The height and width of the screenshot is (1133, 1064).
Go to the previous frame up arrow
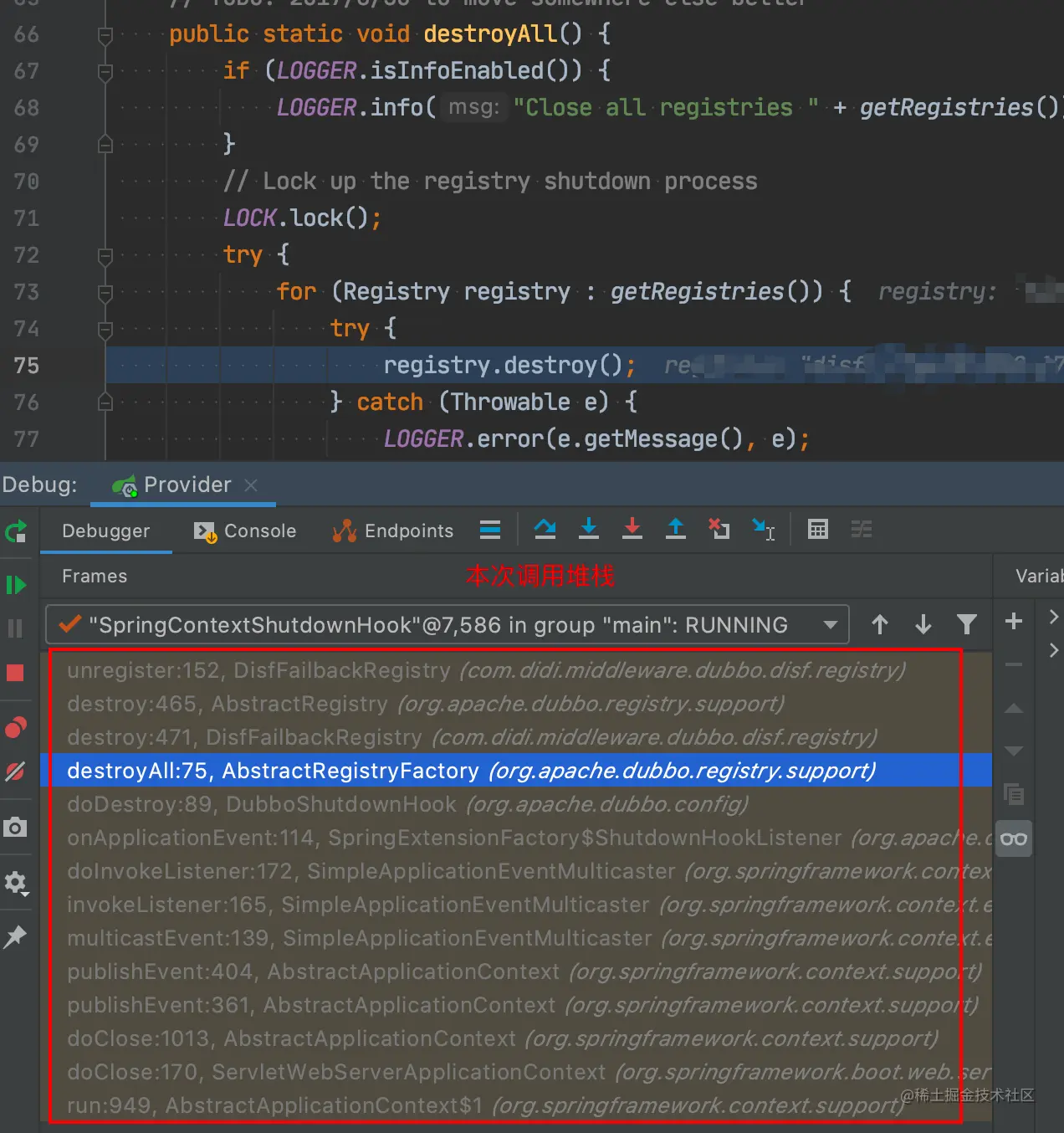pyautogui.click(x=880, y=624)
